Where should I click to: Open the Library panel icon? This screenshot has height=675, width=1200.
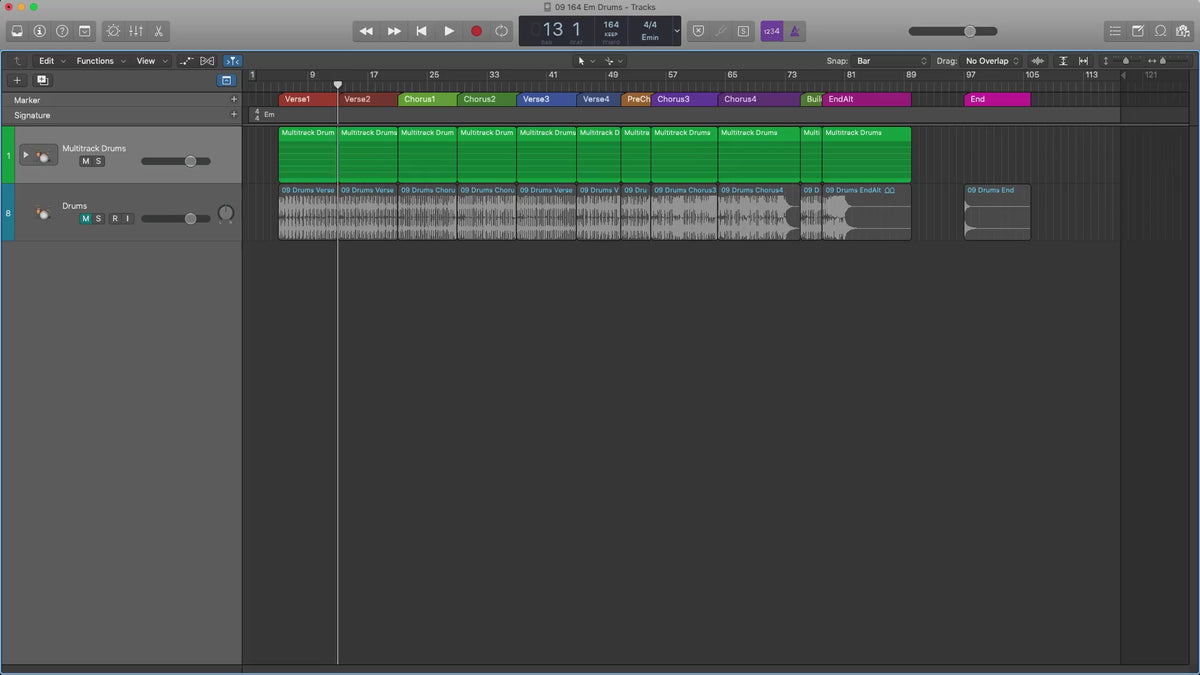point(18,31)
